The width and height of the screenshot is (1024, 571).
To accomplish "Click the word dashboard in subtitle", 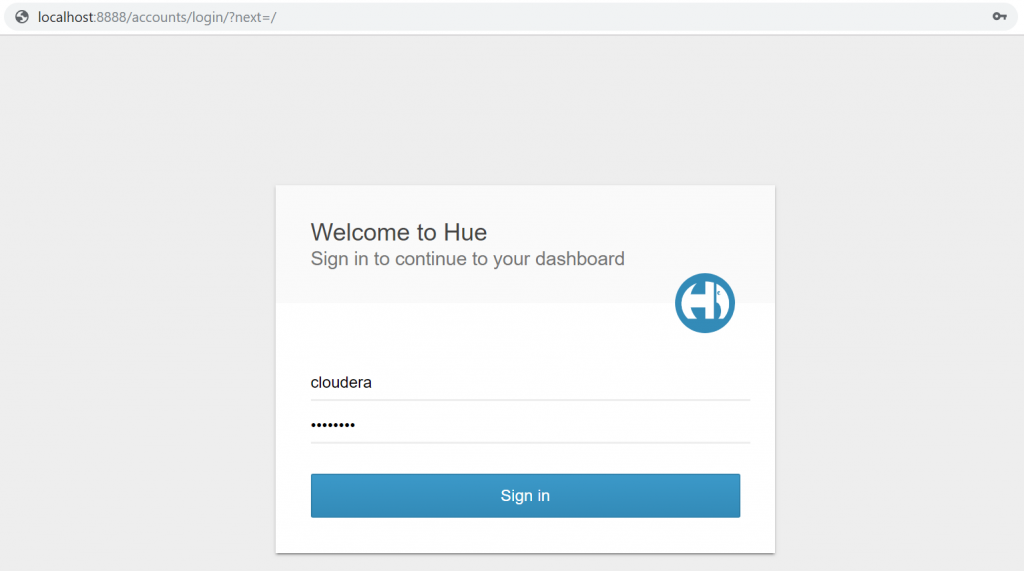I will [x=580, y=259].
